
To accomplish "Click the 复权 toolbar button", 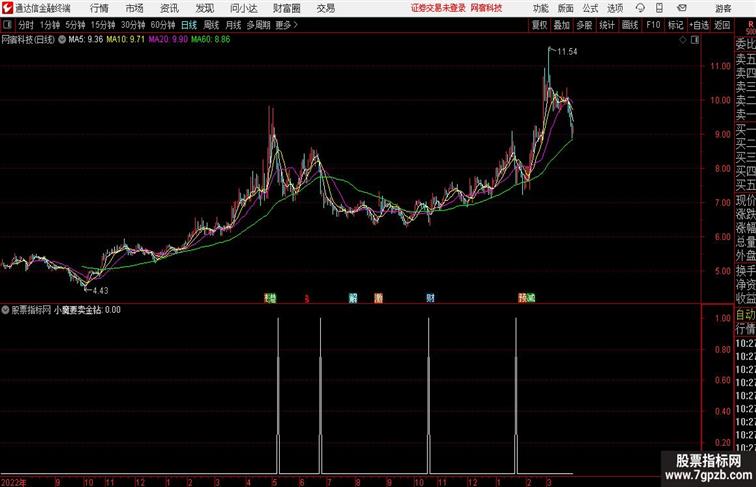I will click(x=540, y=25).
